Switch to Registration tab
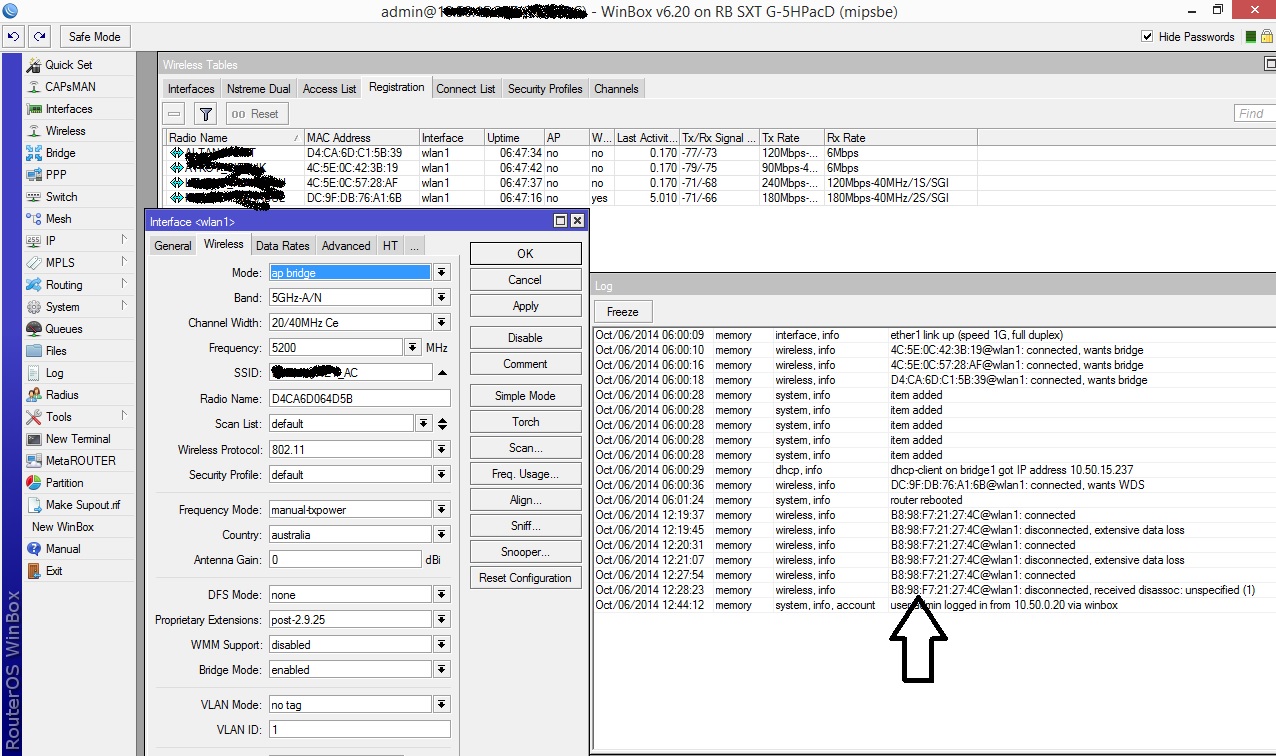The height and width of the screenshot is (756, 1276). pyautogui.click(x=396, y=87)
